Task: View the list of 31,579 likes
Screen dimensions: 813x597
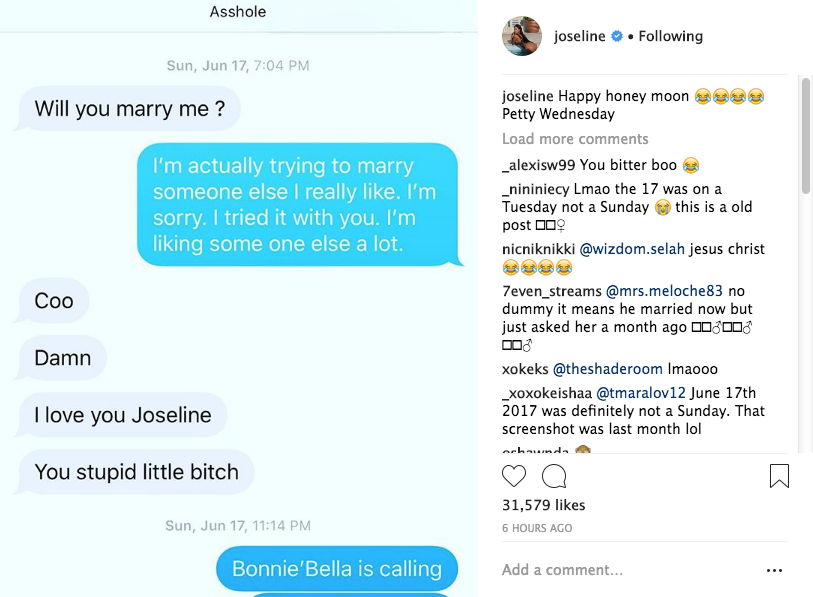Action: (x=544, y=505)
